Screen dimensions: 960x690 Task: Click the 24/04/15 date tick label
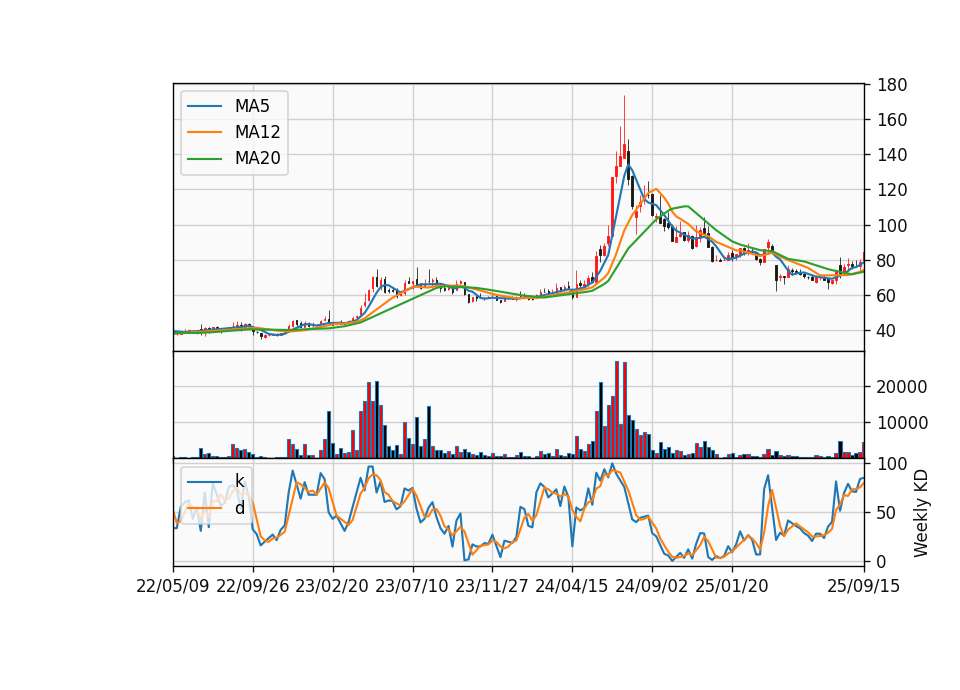pos(572,587)
